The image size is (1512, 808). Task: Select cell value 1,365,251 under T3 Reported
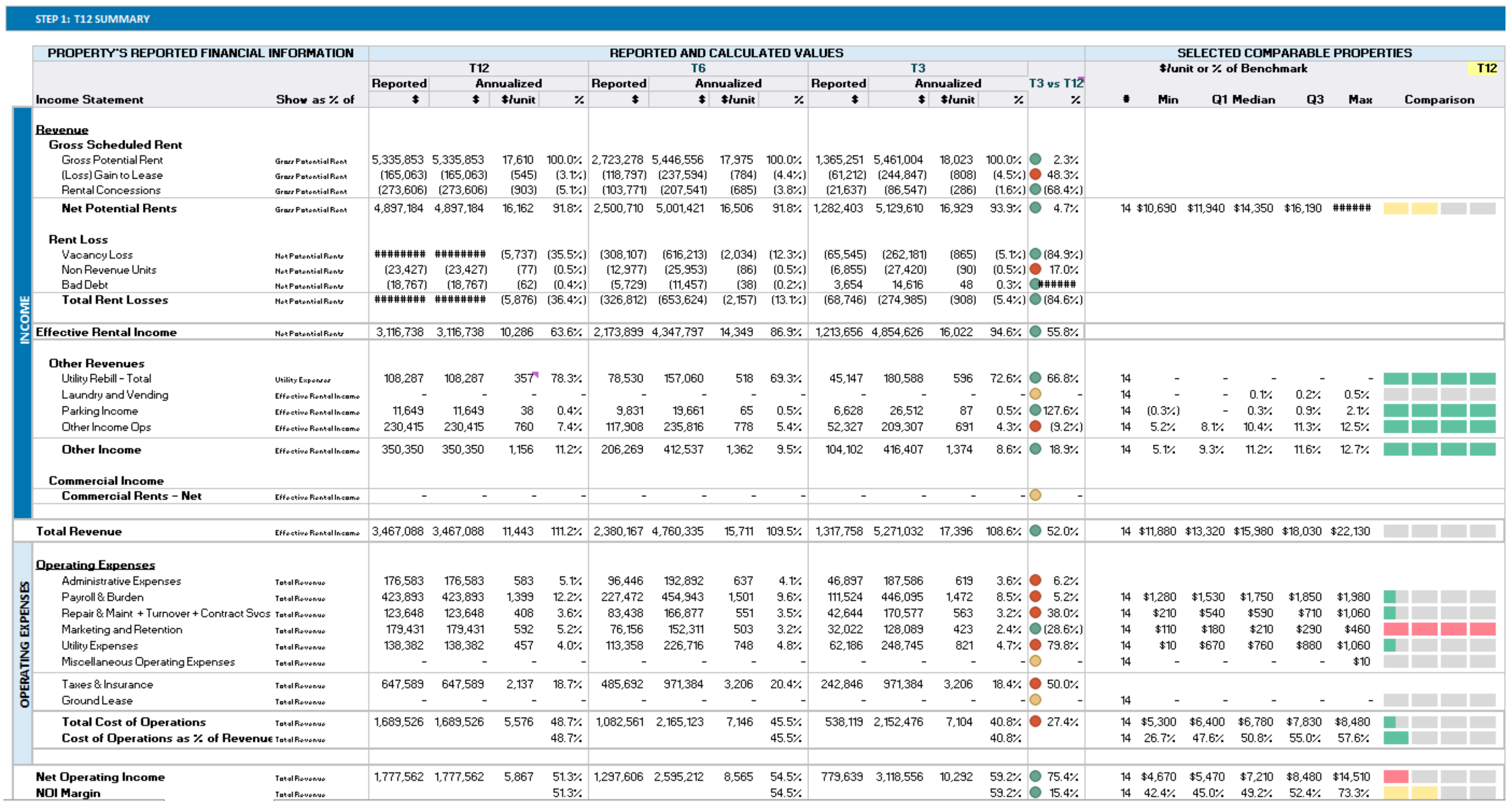pyautogui.click(x=839, y=160)
